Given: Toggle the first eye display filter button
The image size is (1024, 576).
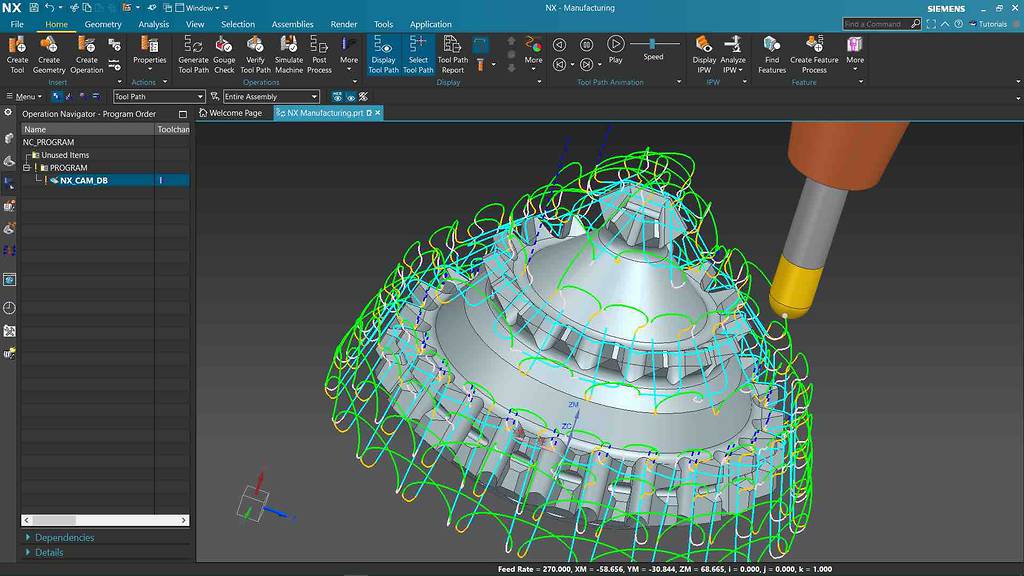Looking at the screenshot, I should tap(337, 97).
